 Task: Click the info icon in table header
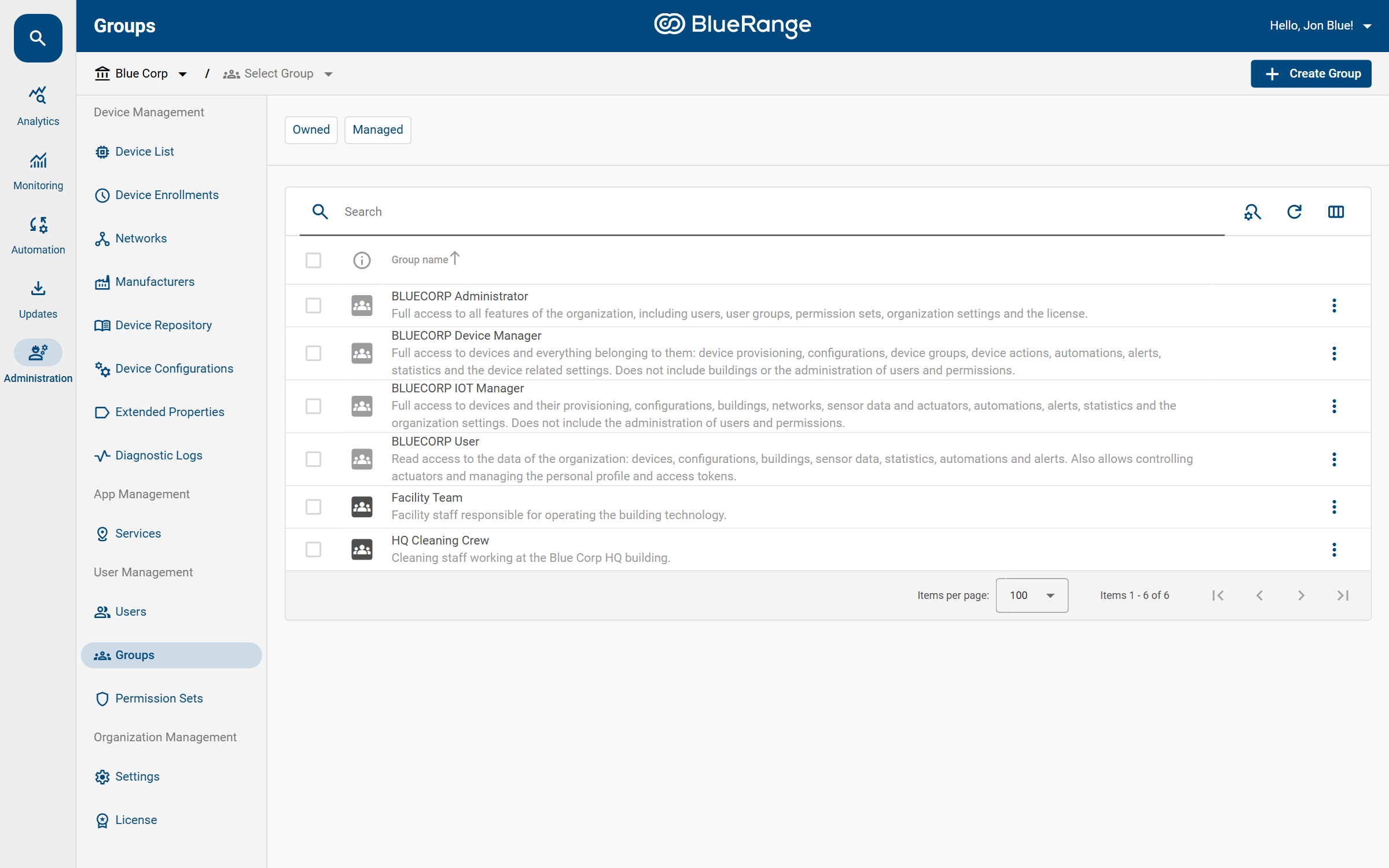pyautogui.click(x=362, y=260)
